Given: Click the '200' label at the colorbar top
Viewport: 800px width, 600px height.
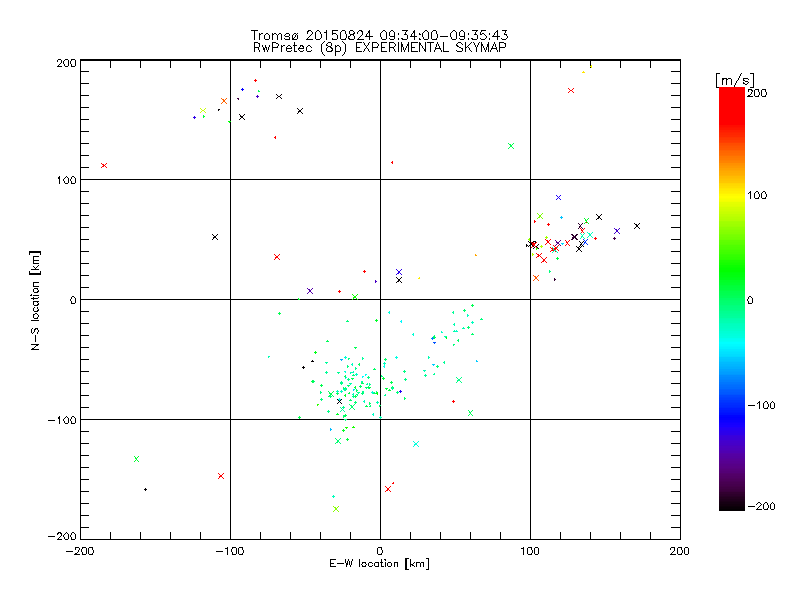Looking at the screenshot, I should click(x=757, y=93).
